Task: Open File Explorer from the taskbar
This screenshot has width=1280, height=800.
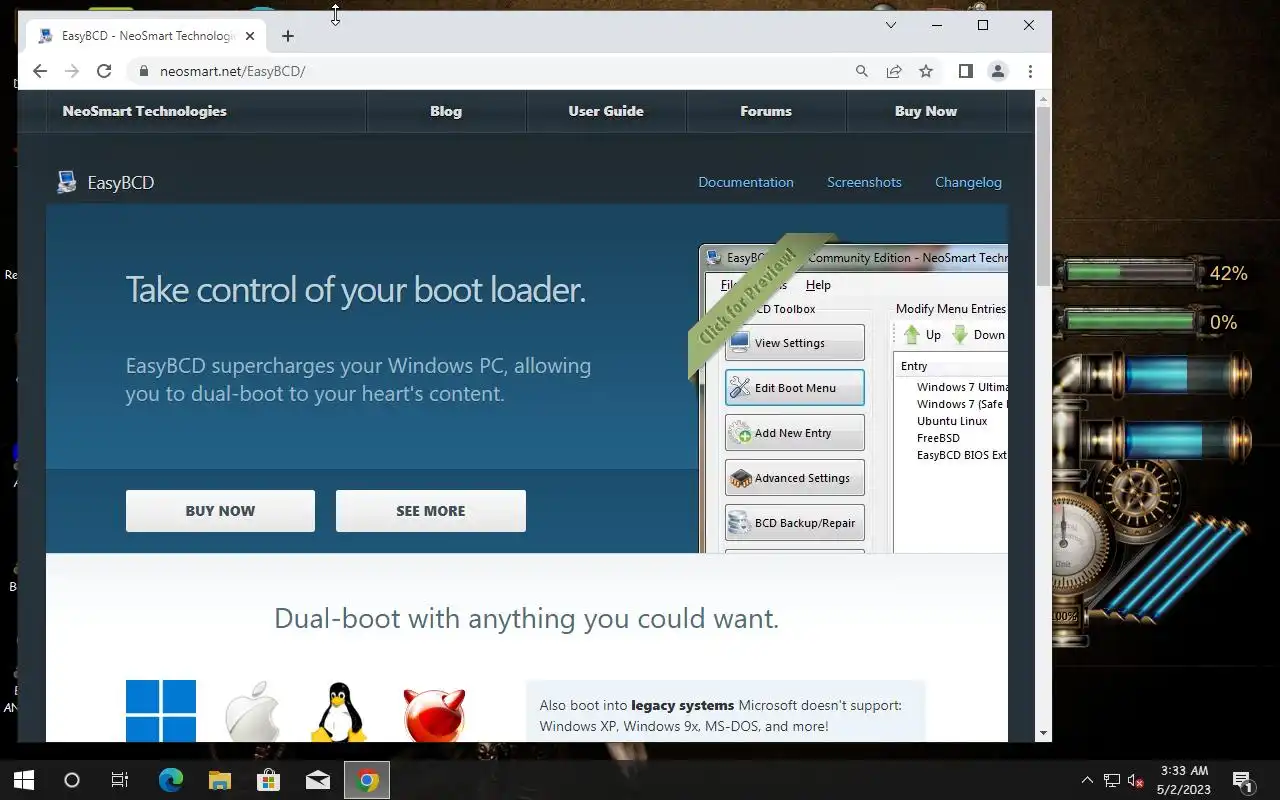Action: point(220,780)
